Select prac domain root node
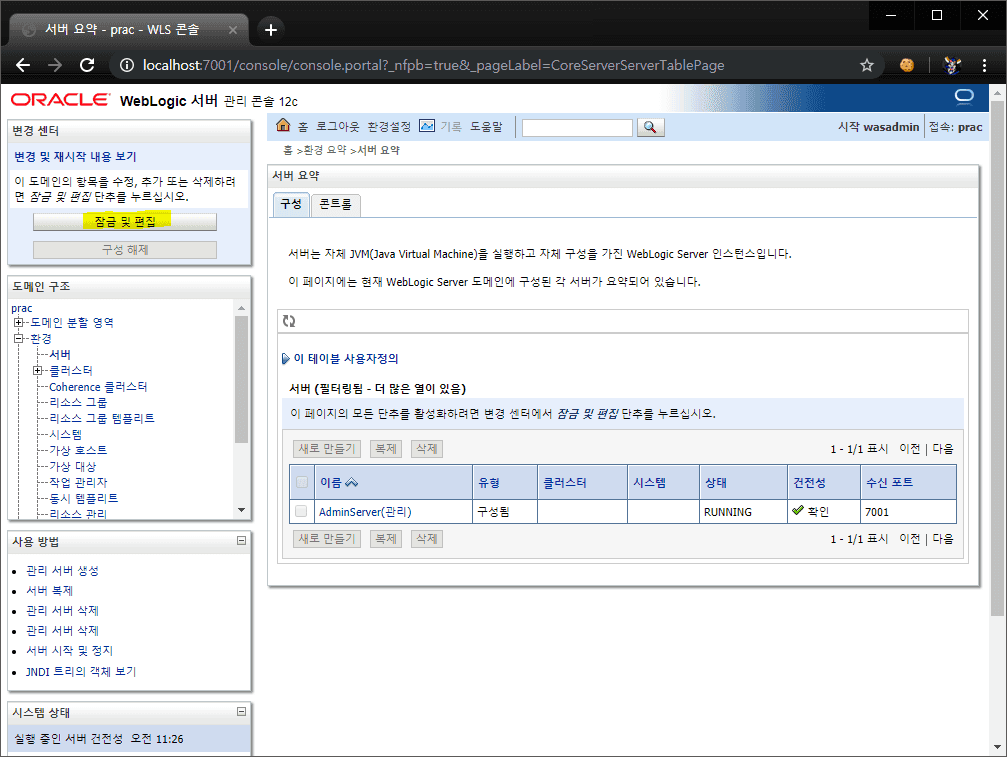Image resolution: width=1007 pixels, height=757 pixels. tap(21, 308)
